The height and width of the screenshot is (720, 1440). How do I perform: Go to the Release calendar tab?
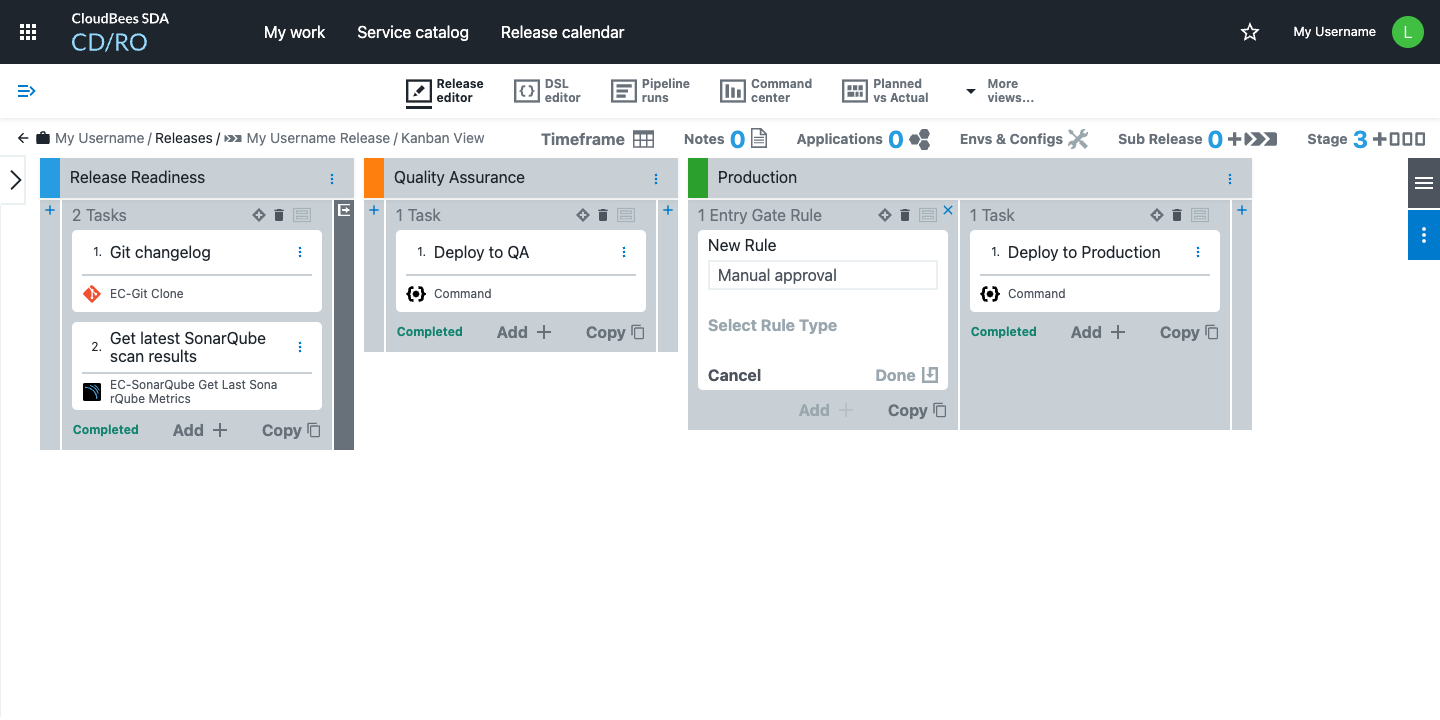point(562,32)
